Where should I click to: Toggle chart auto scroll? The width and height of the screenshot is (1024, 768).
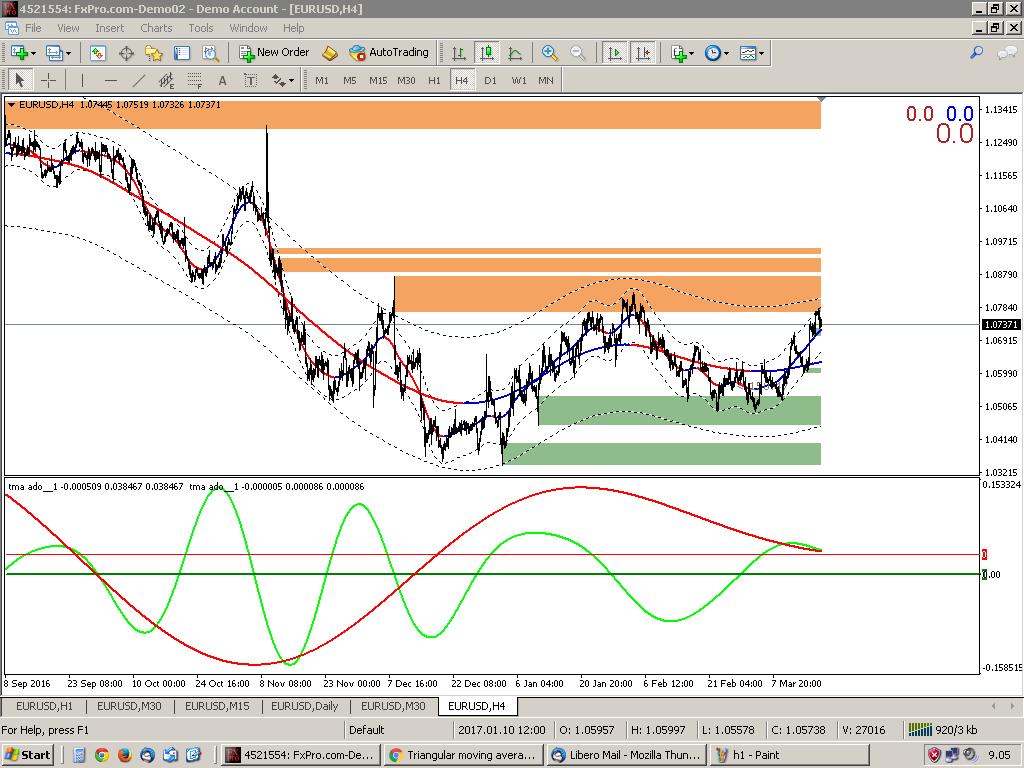[615, 53]
